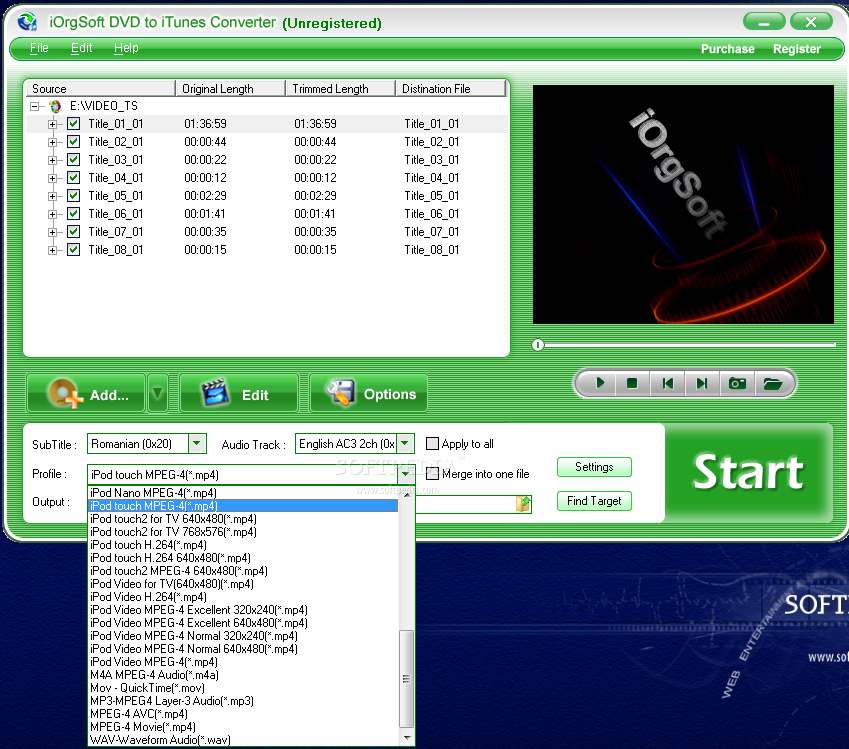The width and height of the screenshot is (849, 749).
Task: Open the snapshot folder icon
Action: 773,383
